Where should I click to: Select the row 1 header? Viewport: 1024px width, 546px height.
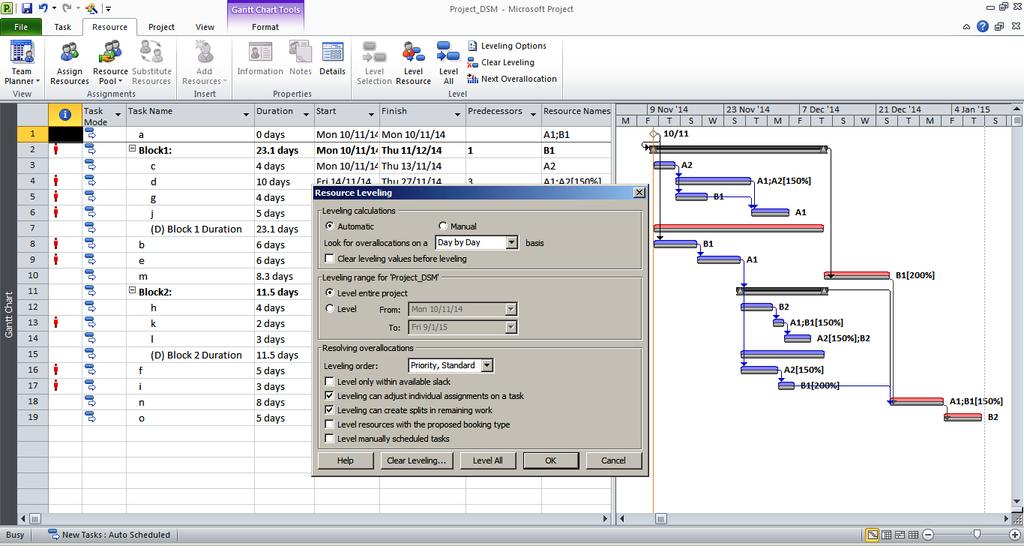[33, 134]
